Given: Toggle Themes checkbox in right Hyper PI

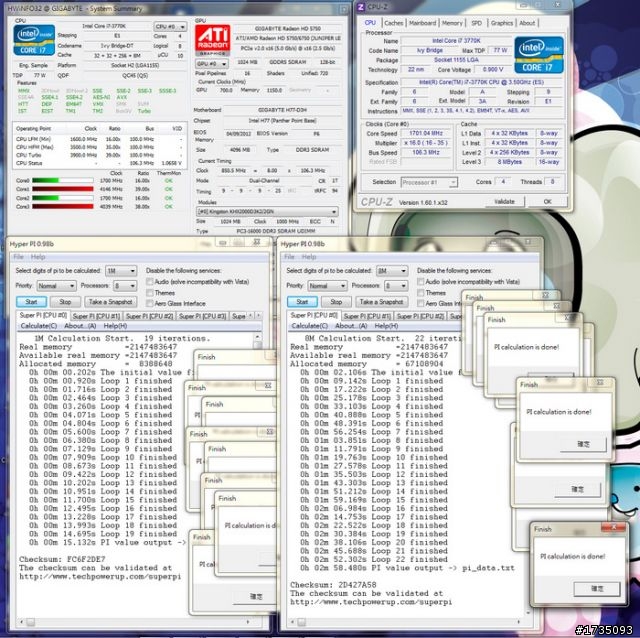Looking at the screenshot, I should pos(421,293).
